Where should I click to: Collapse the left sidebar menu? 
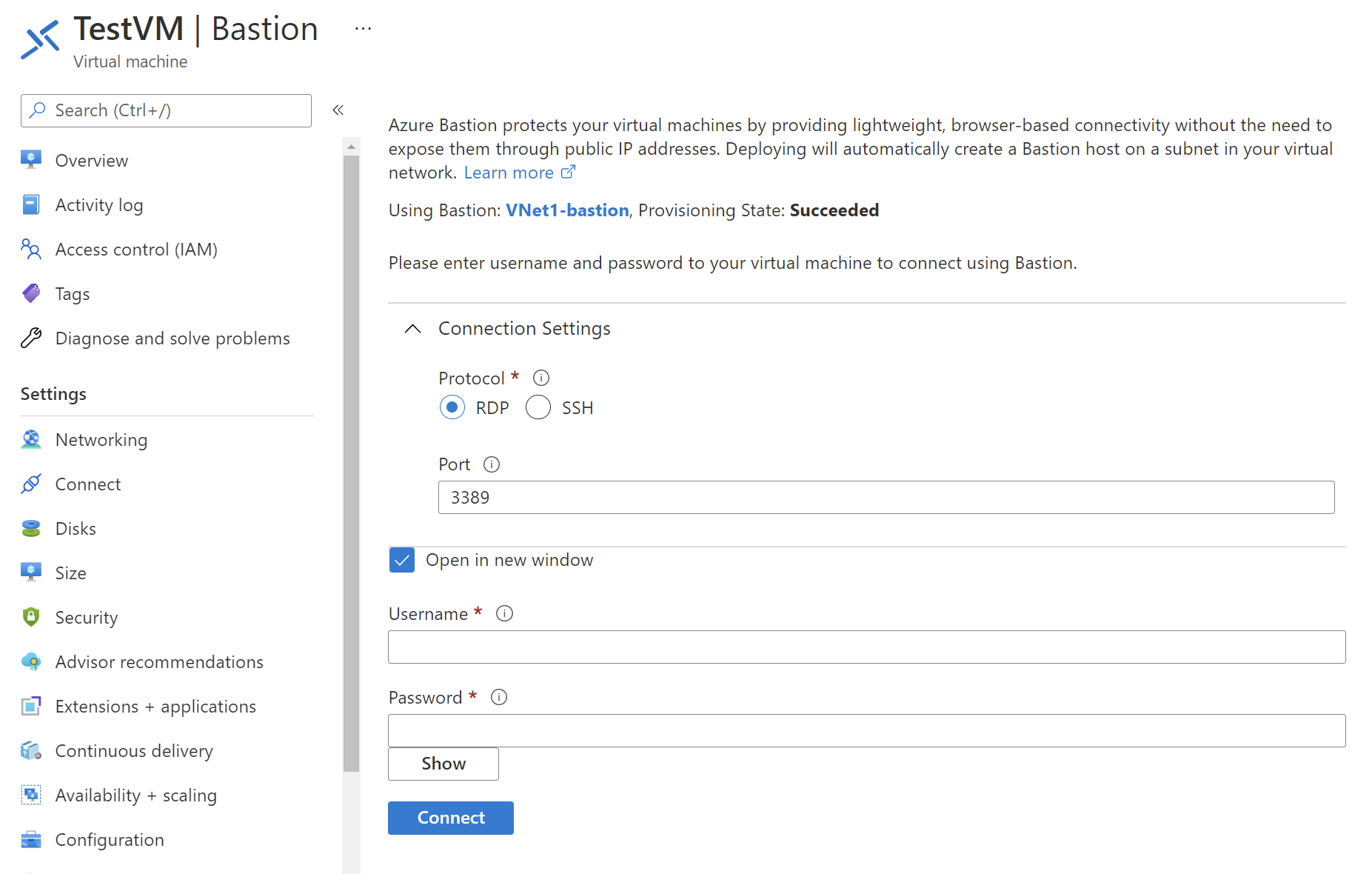338,110
